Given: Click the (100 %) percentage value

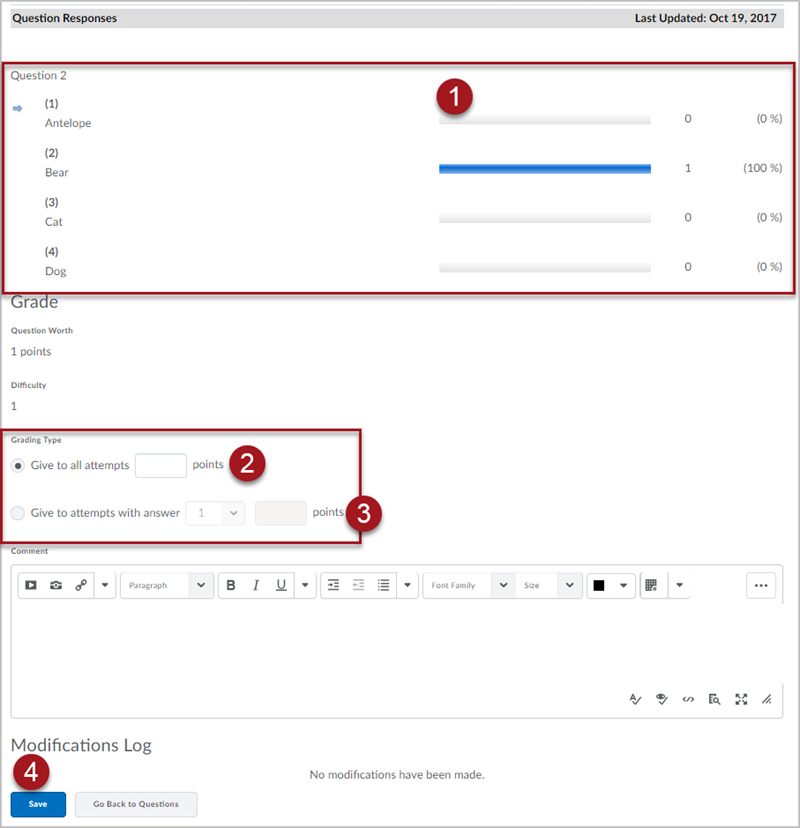Looking at the screenshot, I should [763, 168].
